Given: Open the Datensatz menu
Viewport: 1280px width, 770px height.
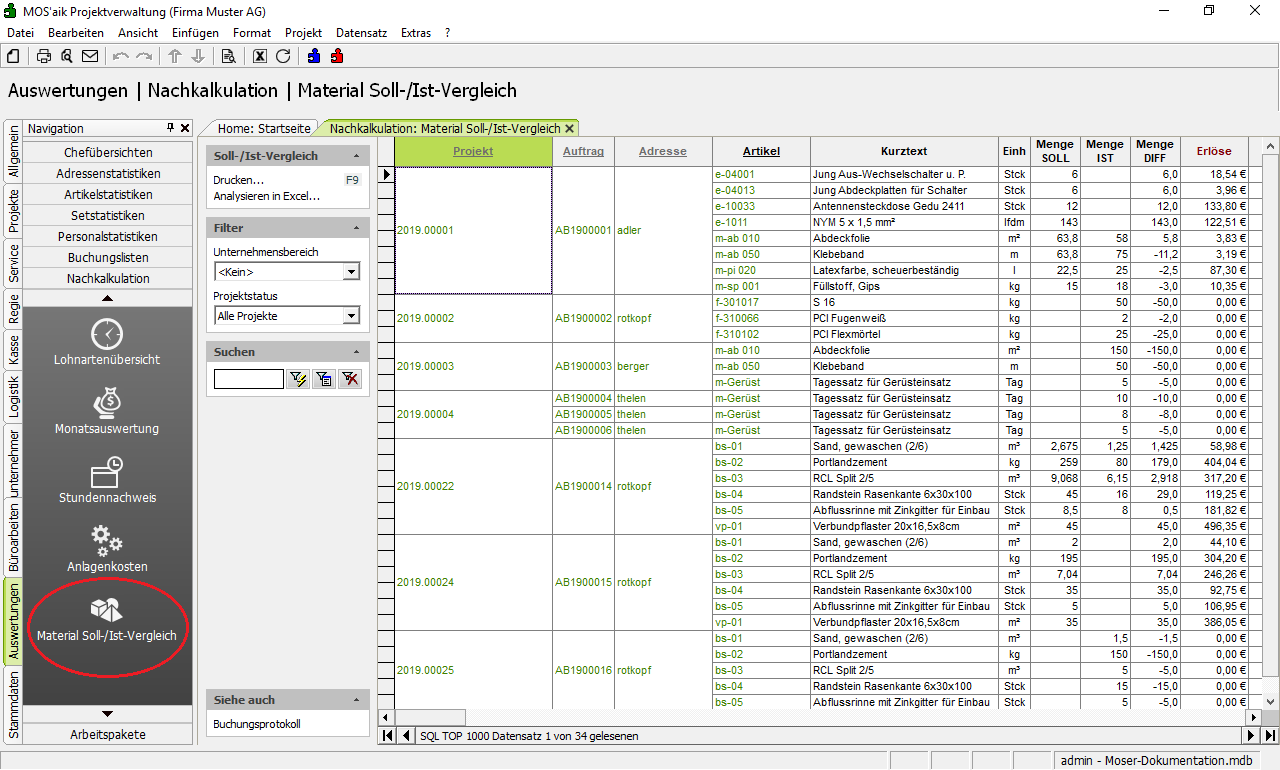Looking at the screenshot, I should coord(361,33).
